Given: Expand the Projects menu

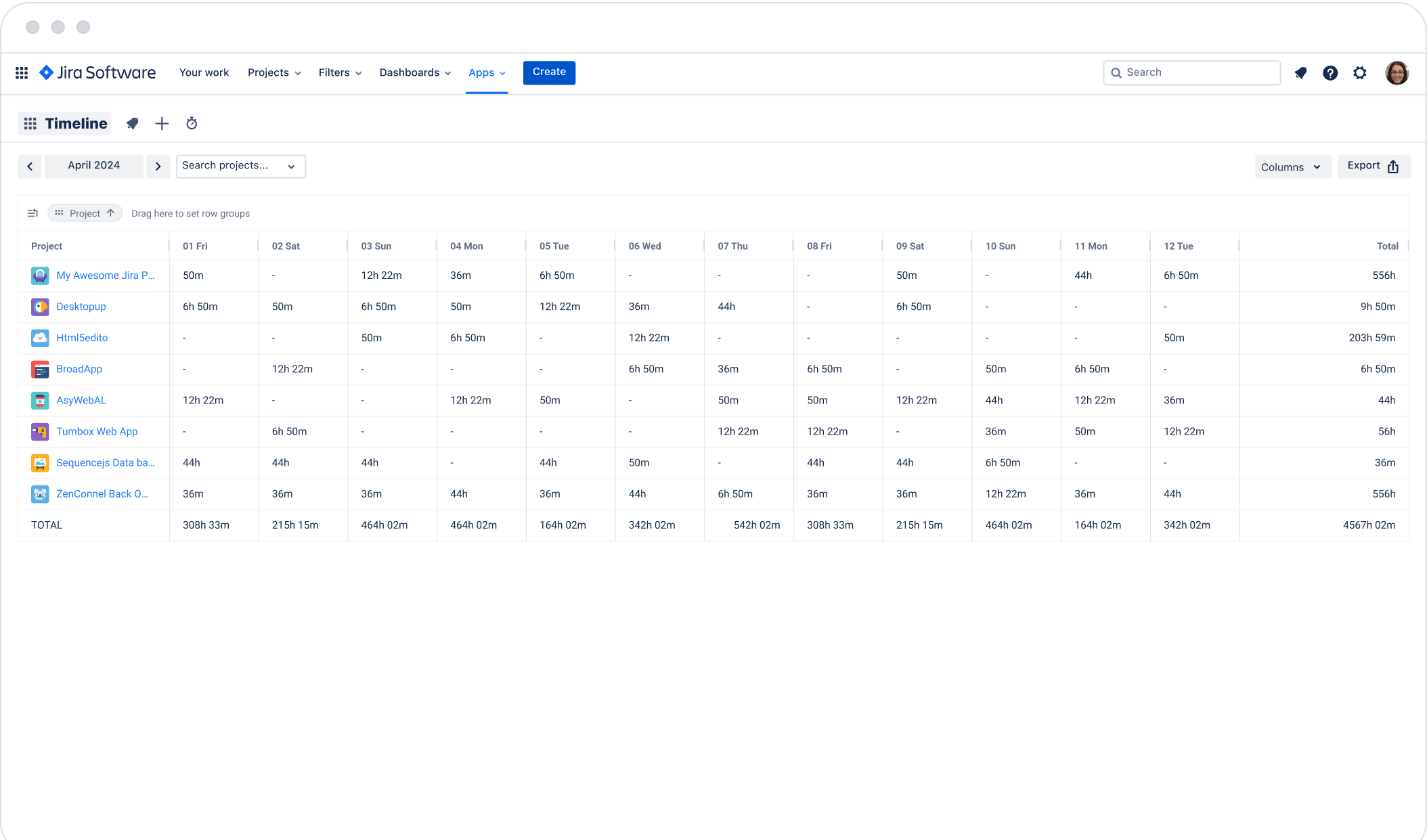Looking at the screenshot, I should (x=274, y=73).
